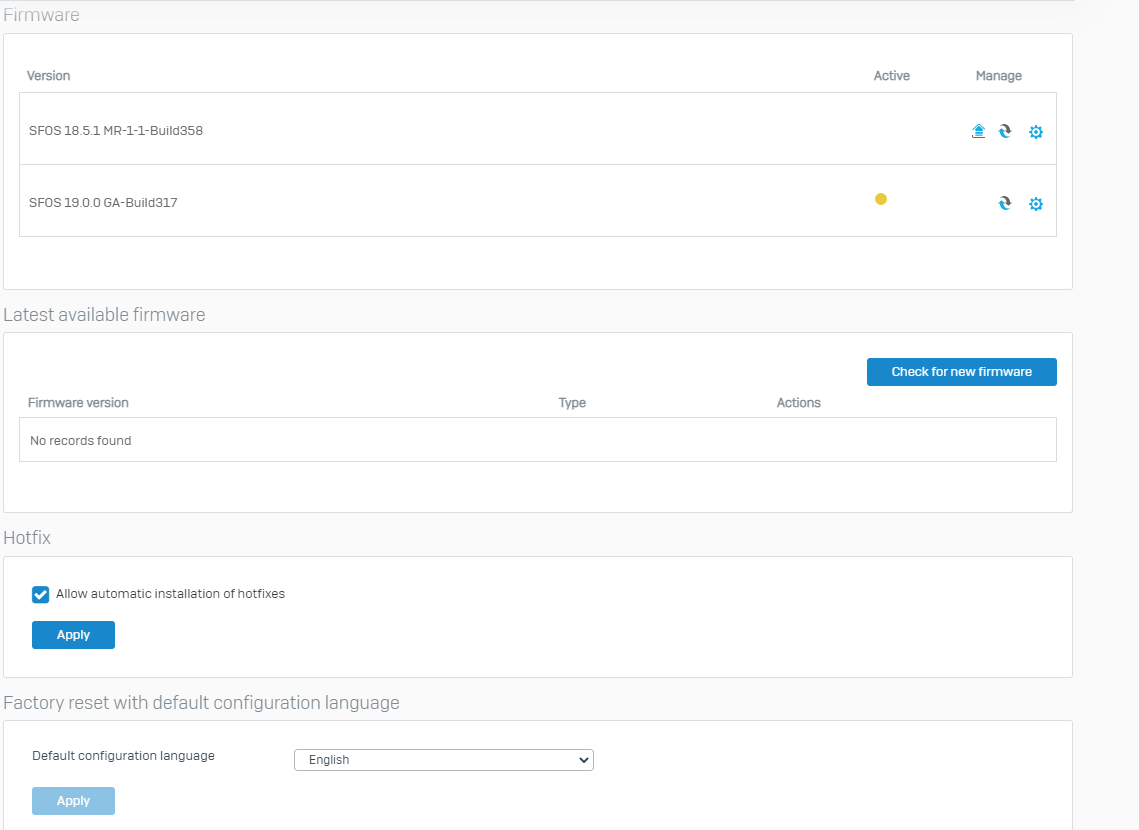Click upload firmware icon for SFOS 18.5.1
Image resolution: width=1139 pixels, height=830 pixels.
pos(978,131)
